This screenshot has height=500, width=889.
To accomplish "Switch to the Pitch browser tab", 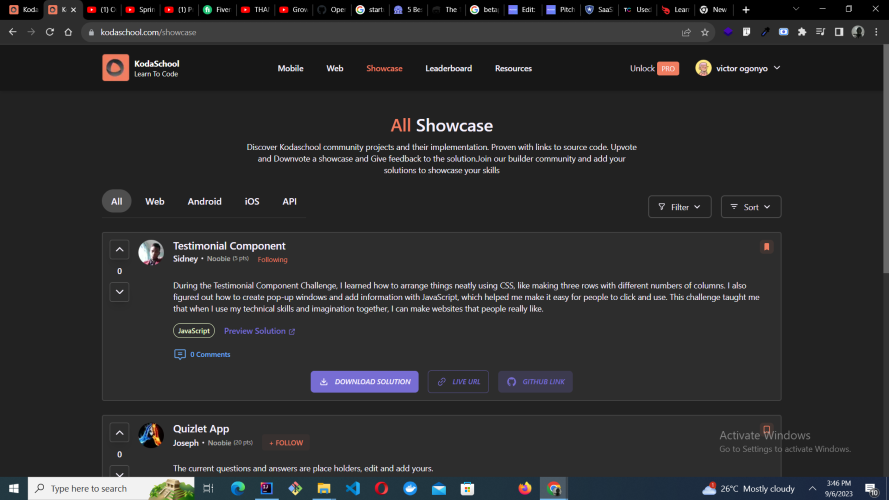I will pos(560,10).
